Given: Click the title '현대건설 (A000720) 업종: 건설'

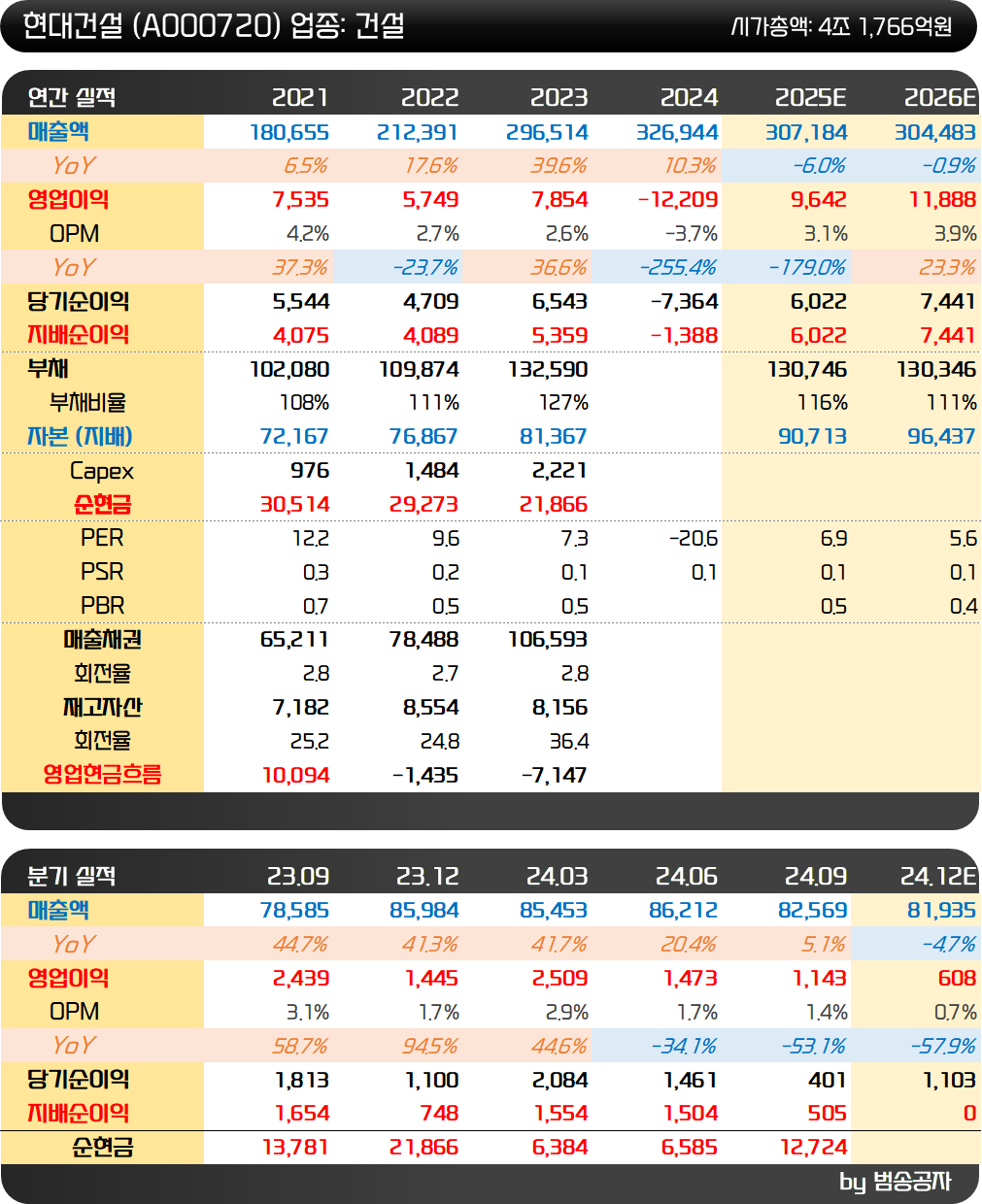Looking at the screenshot, I should [x=213, y=25].
